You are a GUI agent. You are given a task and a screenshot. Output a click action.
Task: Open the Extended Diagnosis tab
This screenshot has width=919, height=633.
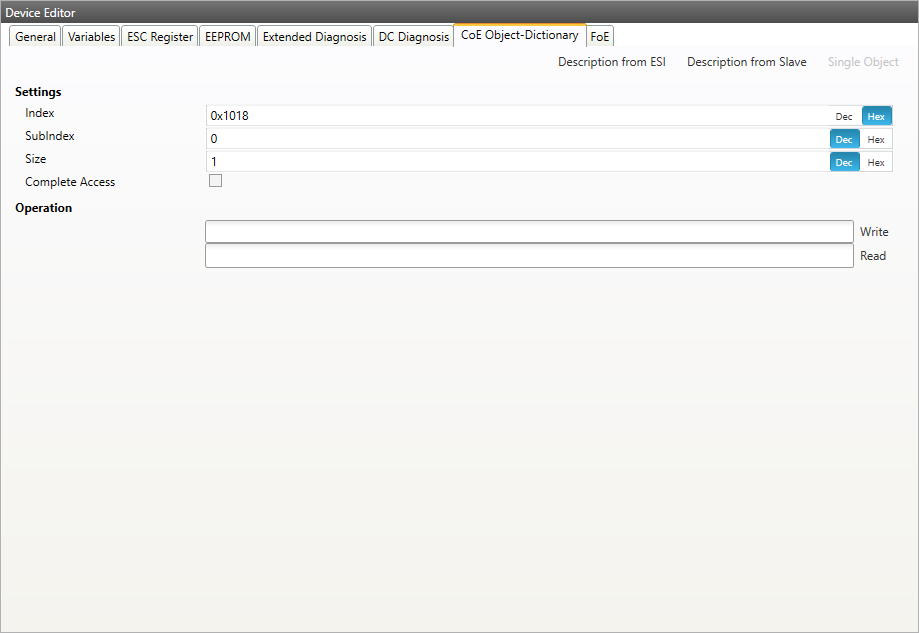[x=314, y=37]
